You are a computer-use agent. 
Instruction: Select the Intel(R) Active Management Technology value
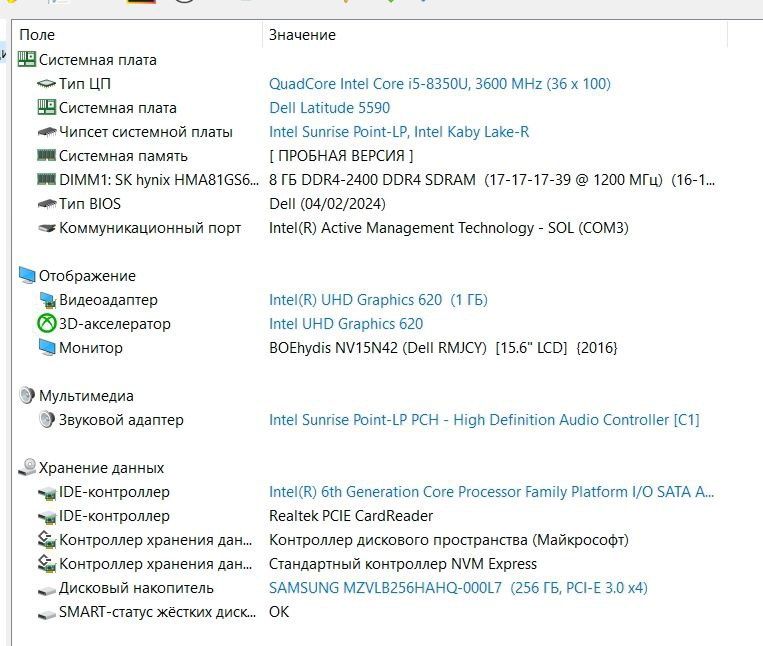click(x=449, y=228)
